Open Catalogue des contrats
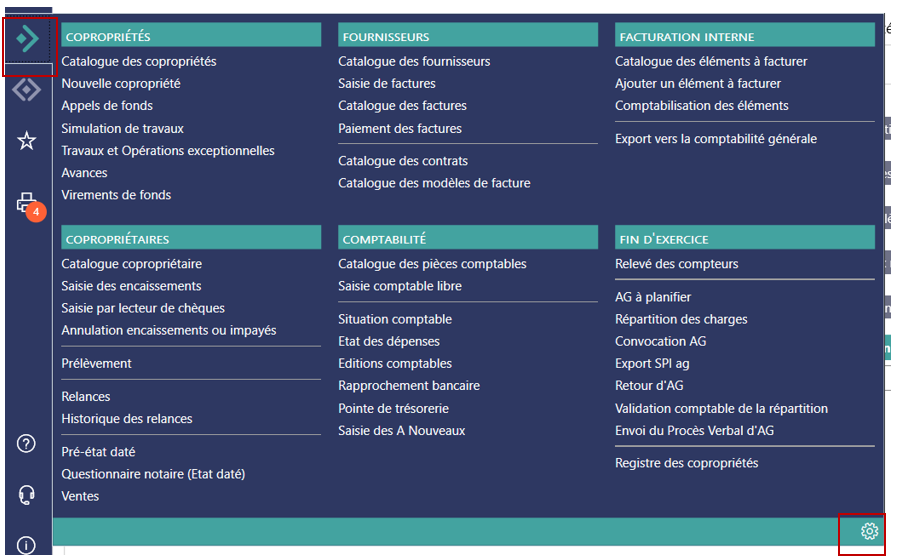 402,161
